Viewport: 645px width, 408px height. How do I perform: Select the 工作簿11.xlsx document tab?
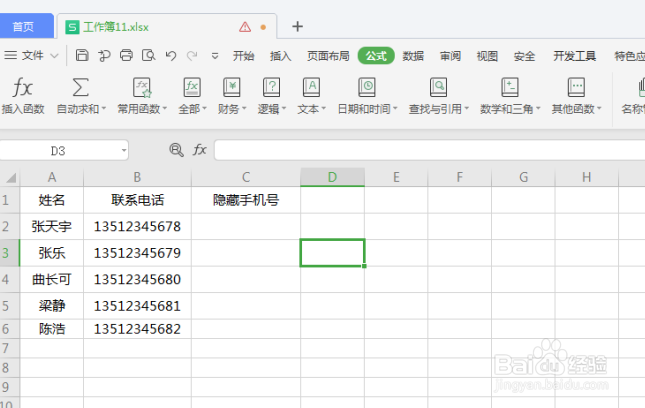click(167, 27)
